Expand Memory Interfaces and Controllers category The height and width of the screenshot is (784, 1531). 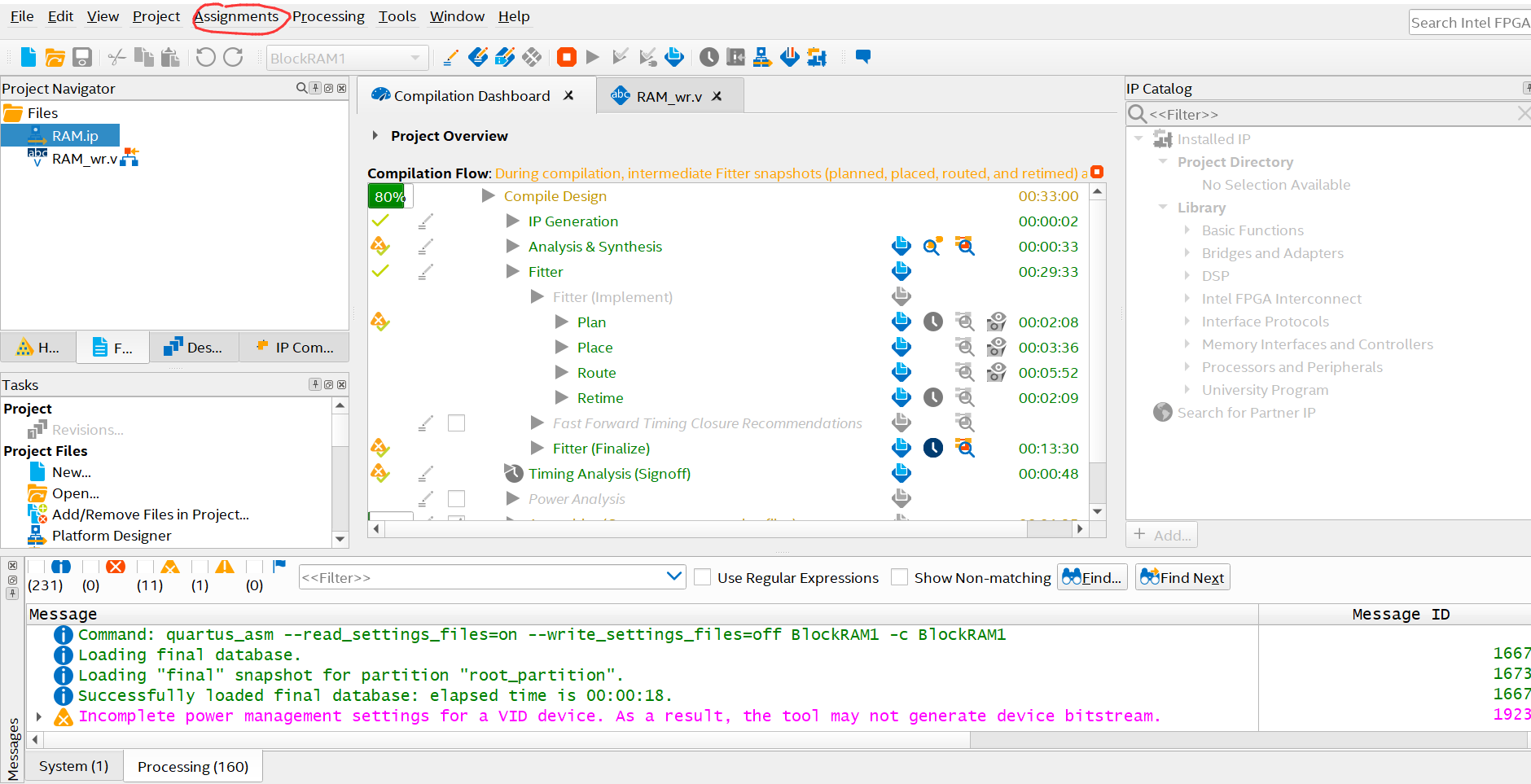click(x=1187, y=344)
